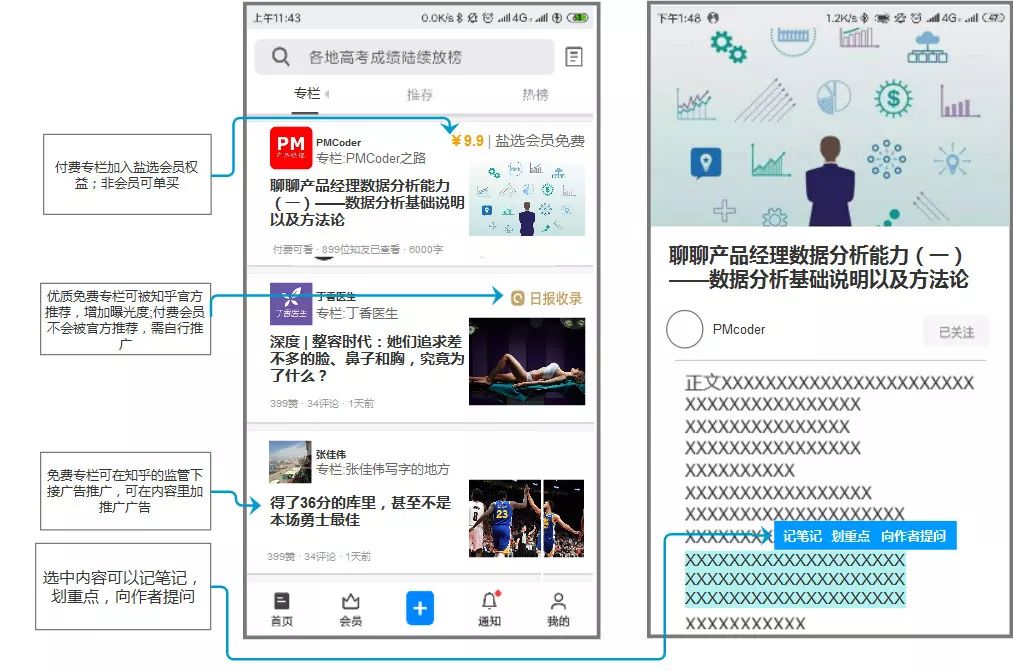Open 通知 bell notifications

[x=489, y=608]
